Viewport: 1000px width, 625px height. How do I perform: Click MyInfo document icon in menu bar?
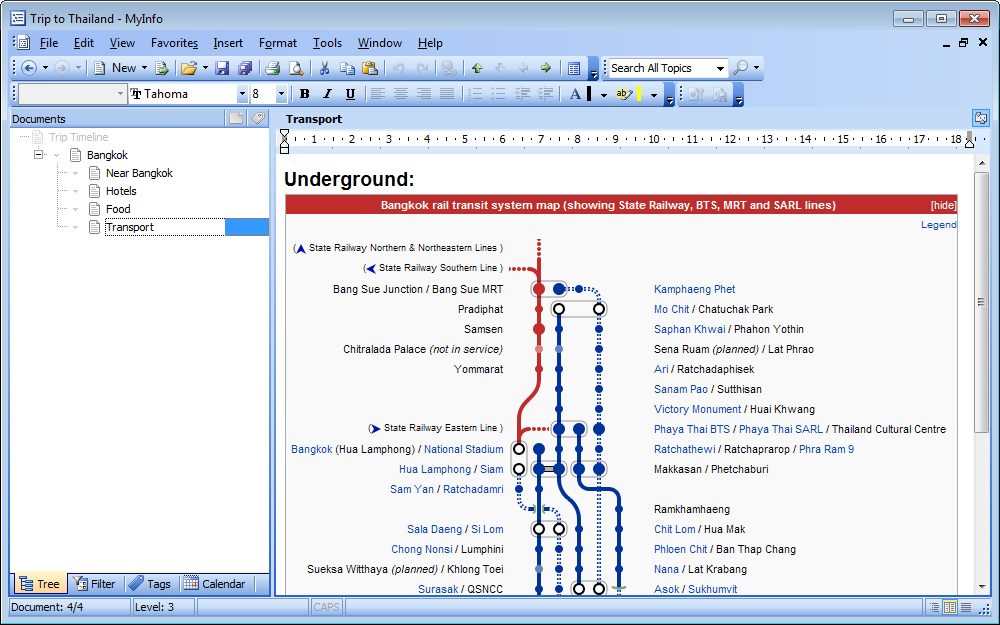(22, 43)
